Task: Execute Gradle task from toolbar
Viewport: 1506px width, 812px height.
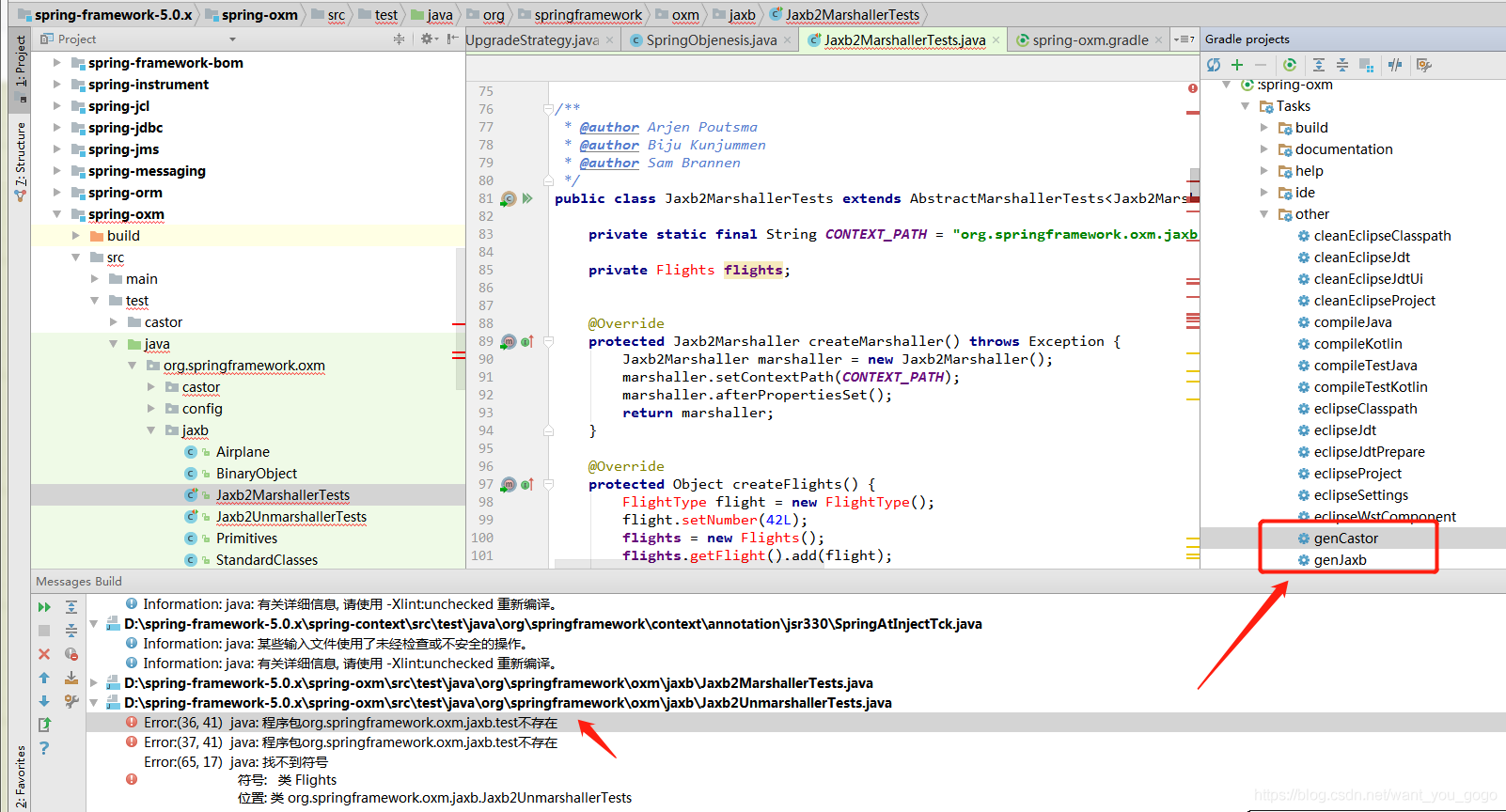Action: (1290, 65)
